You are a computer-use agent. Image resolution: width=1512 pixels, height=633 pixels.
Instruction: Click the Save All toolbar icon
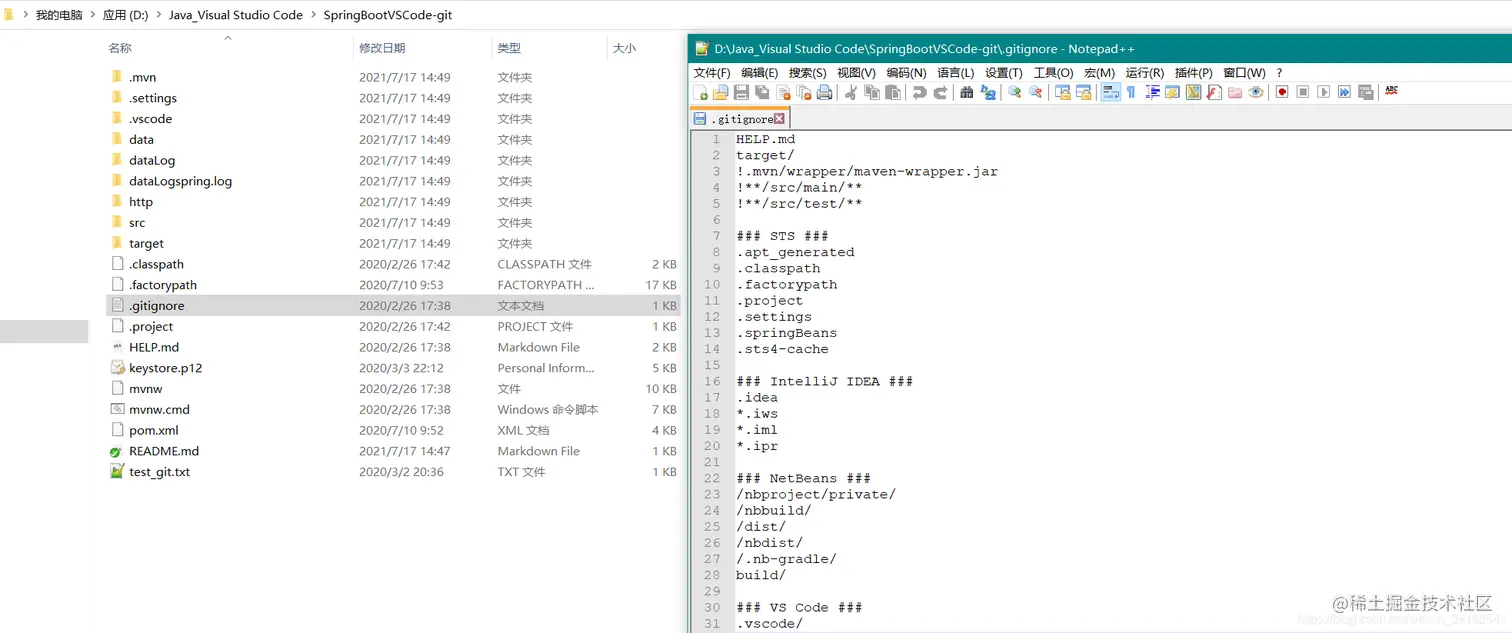pyautogui.click(x=762, y=92)
